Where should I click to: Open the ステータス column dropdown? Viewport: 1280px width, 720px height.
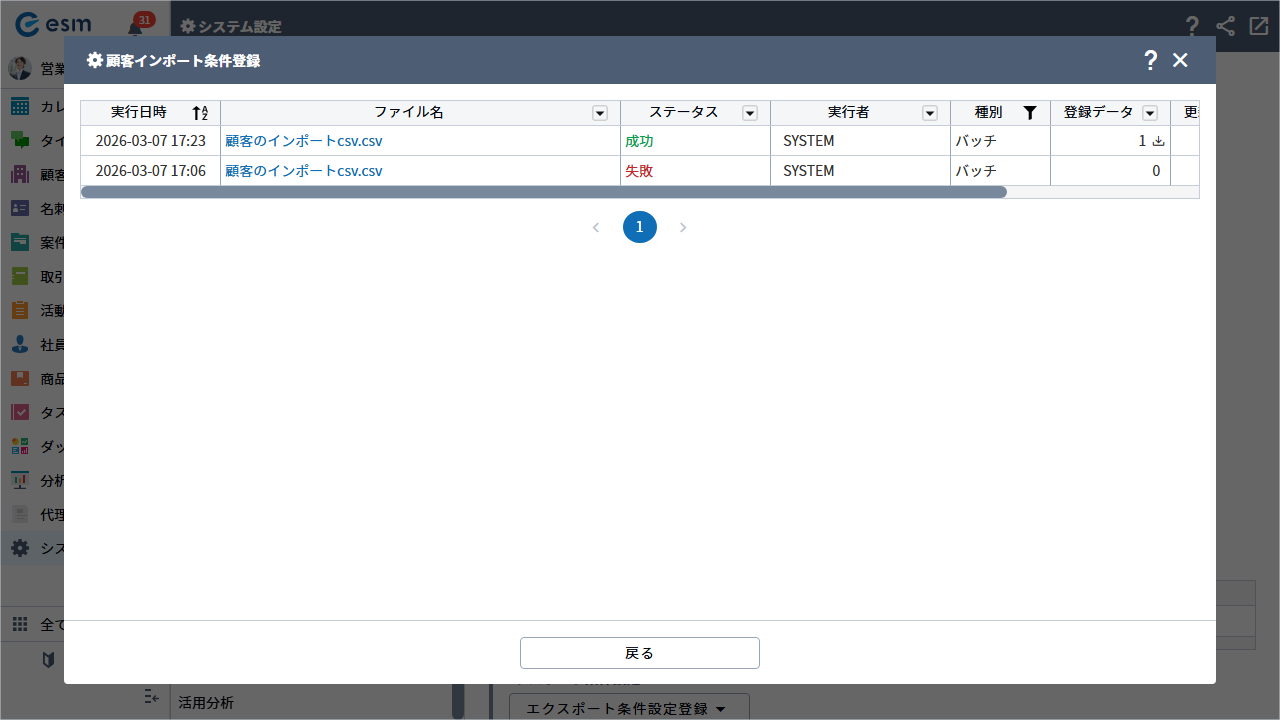[x=750, y=113]
